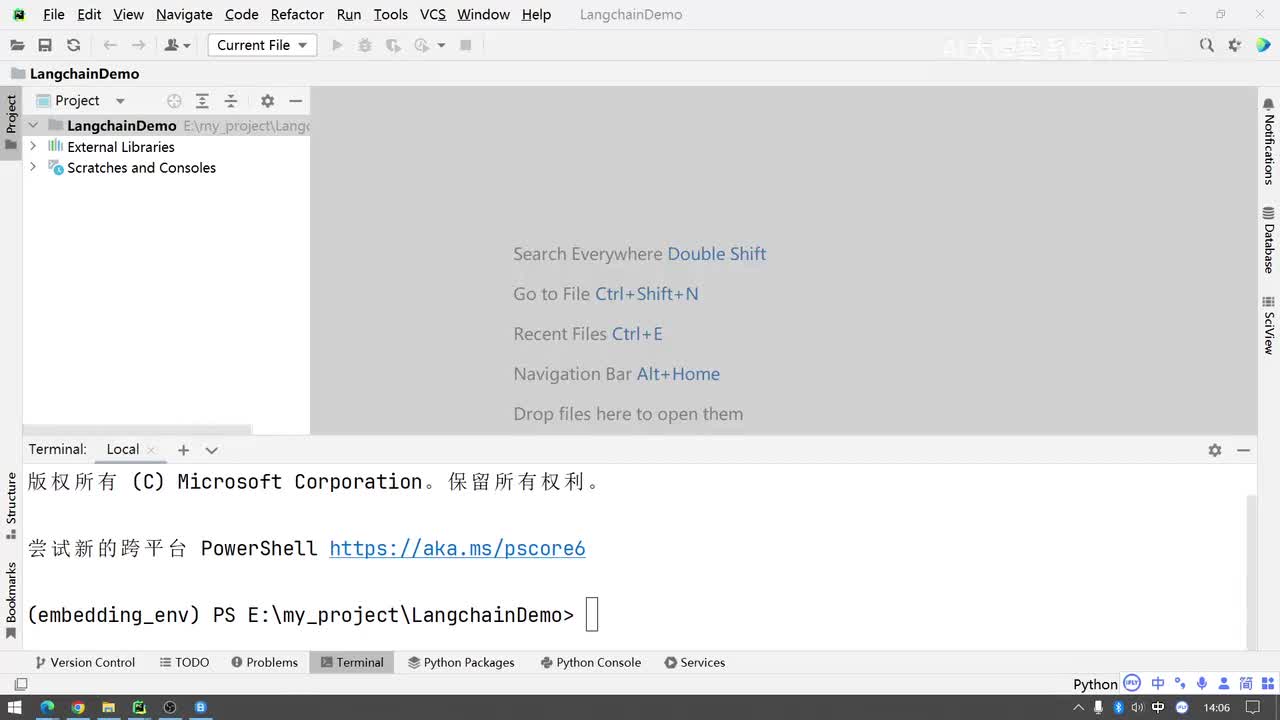Open the Problems tool window

(x=264, y=662)
